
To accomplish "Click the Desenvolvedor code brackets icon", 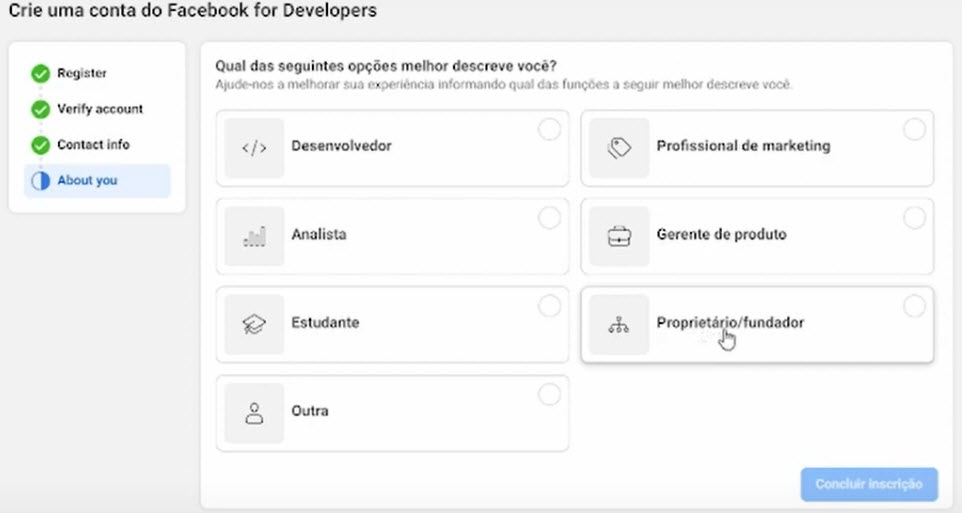I will click(254, 148).
